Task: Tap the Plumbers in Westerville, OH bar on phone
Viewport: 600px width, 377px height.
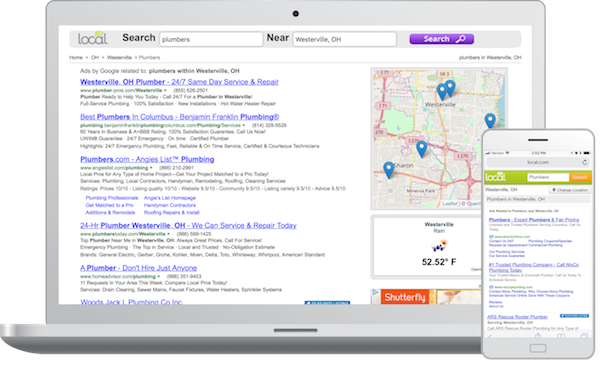Action: [x=538, y=199]
